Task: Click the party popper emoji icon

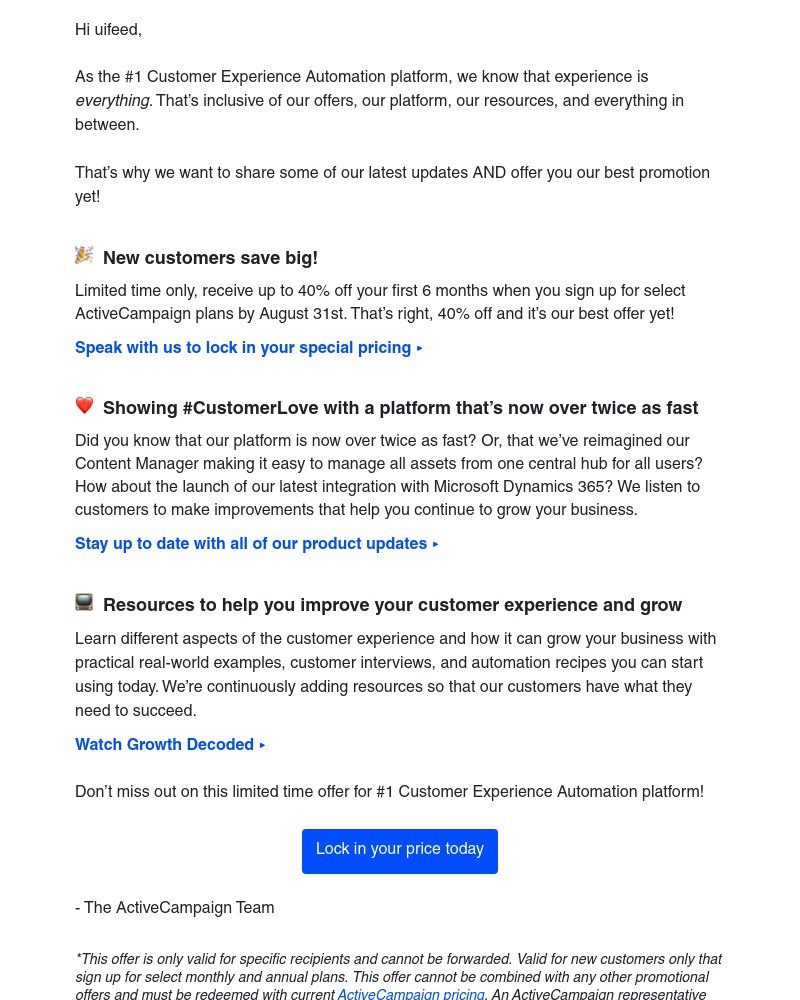Action: (84, 256)
